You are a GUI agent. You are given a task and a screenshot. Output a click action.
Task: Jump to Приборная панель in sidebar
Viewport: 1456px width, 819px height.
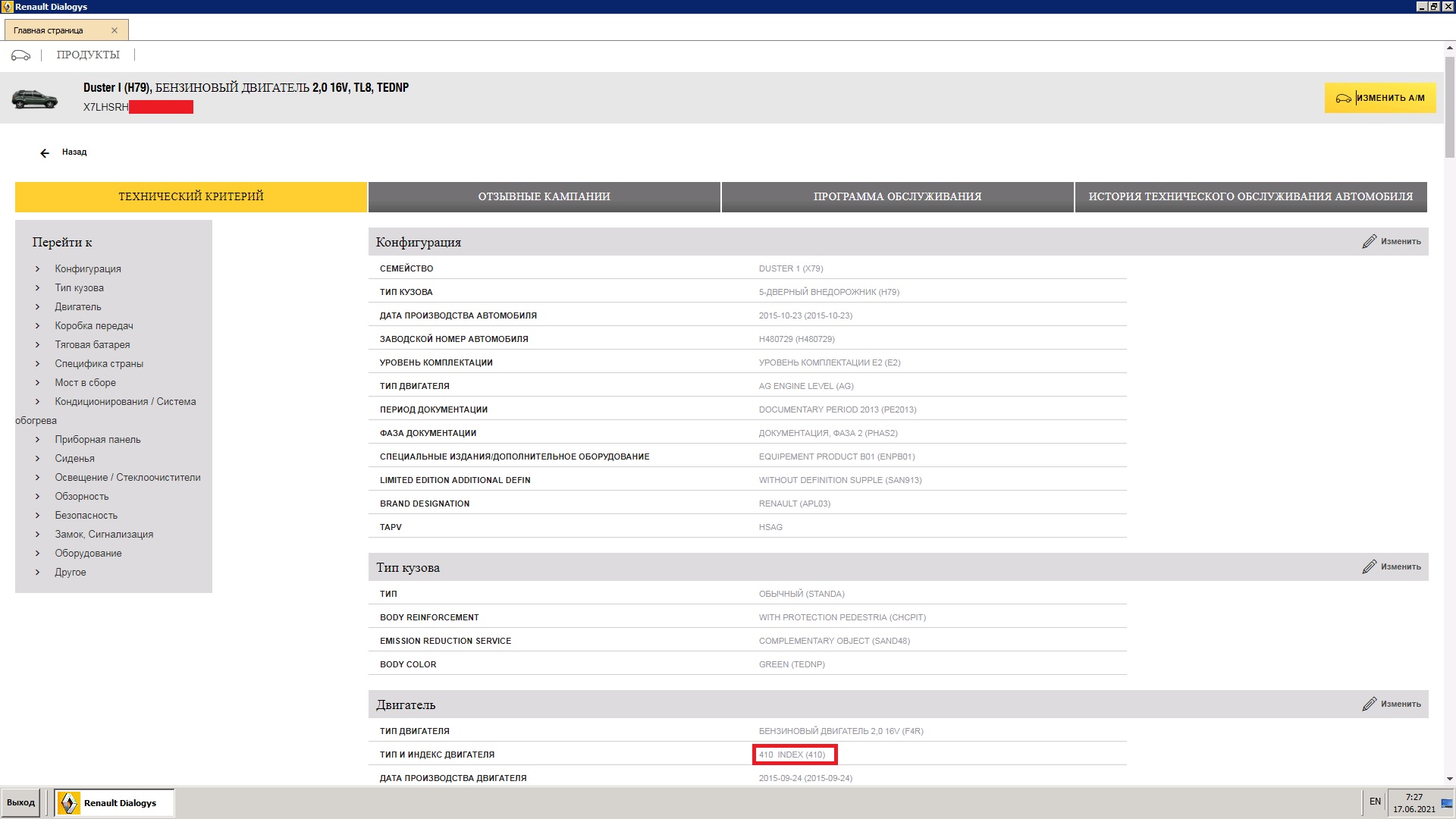[98, 439]
